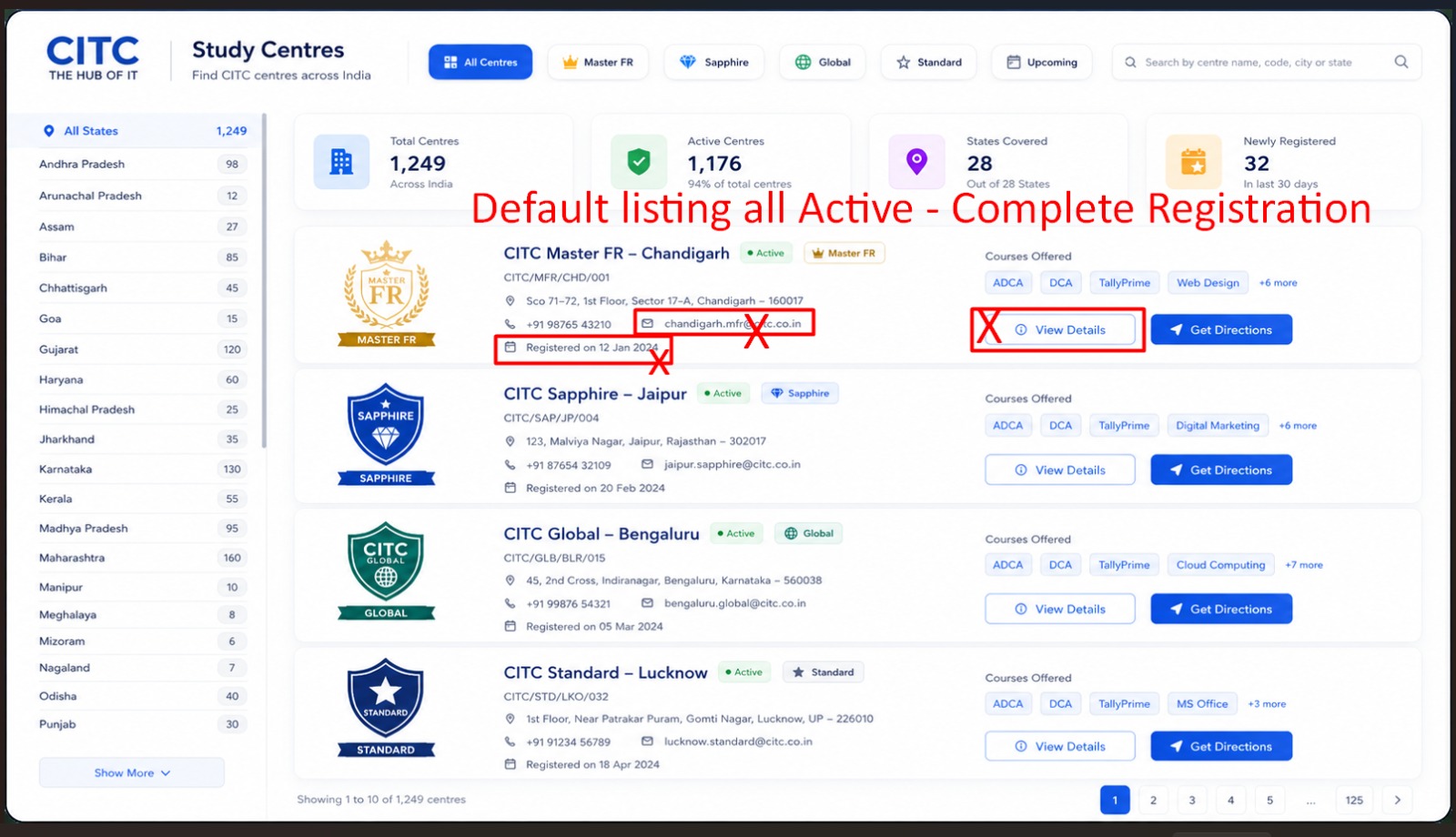Click the Total Centres building icon

(x=341, y=162)
